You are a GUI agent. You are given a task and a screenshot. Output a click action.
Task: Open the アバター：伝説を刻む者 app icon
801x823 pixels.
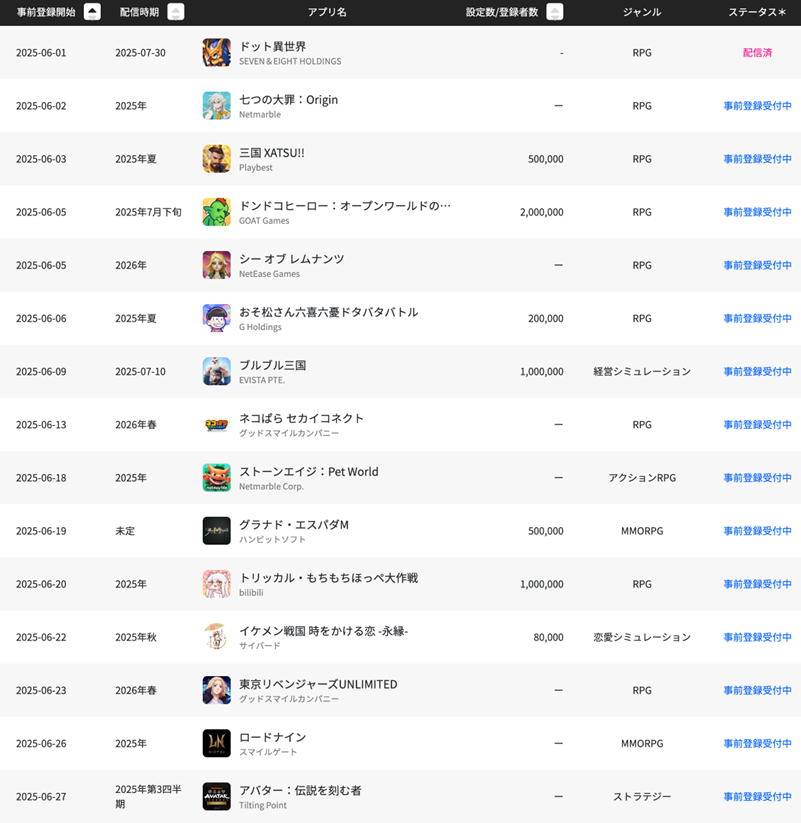pyautogui.click(x=217, y=796)
